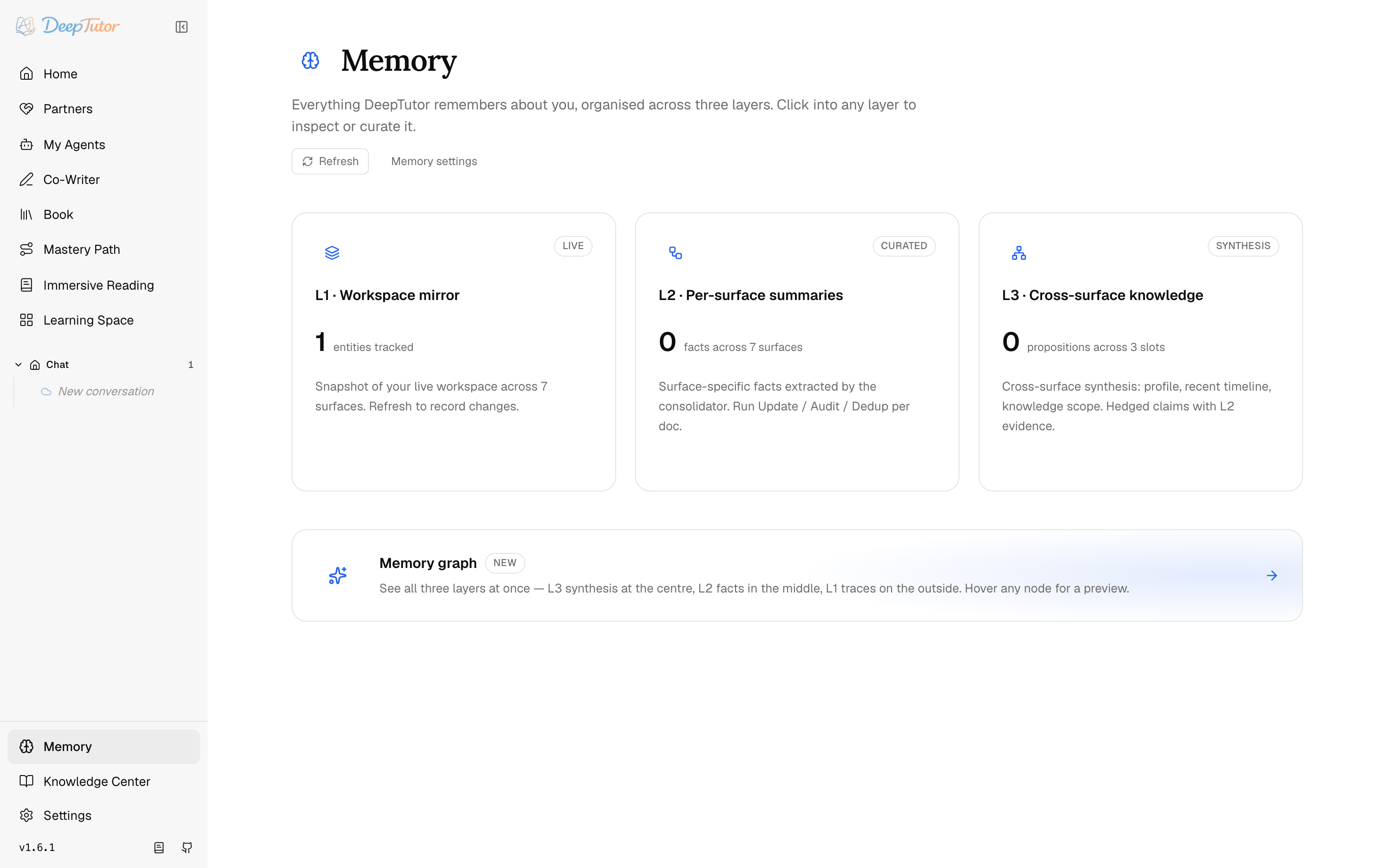Click the Knowledge Center open-book icon
Screen dimensions: 1387x868
click(x=26, y=781)
